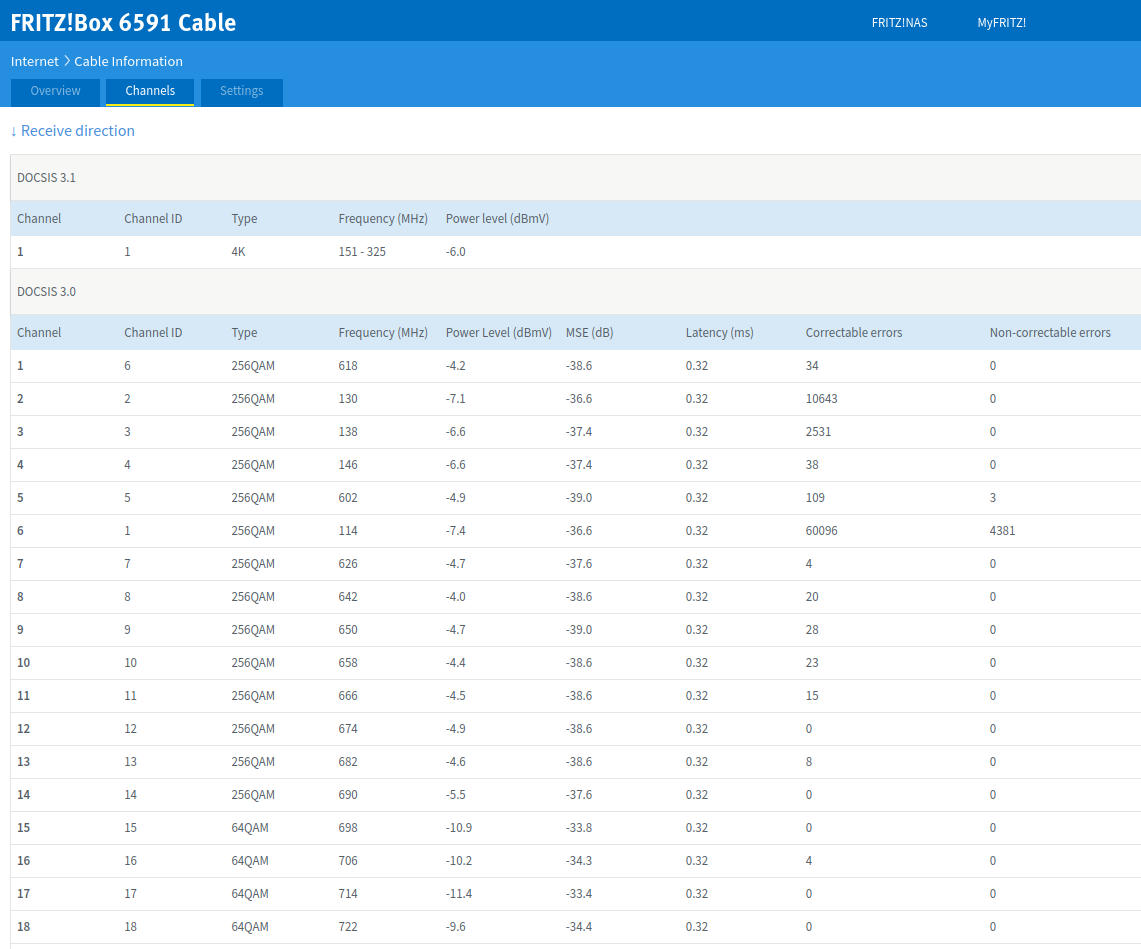This screenshot has width=1141, height=949.
Task: Click the FRITZ!Box 6591 Cable title
Action: click(x=123, y=23)
